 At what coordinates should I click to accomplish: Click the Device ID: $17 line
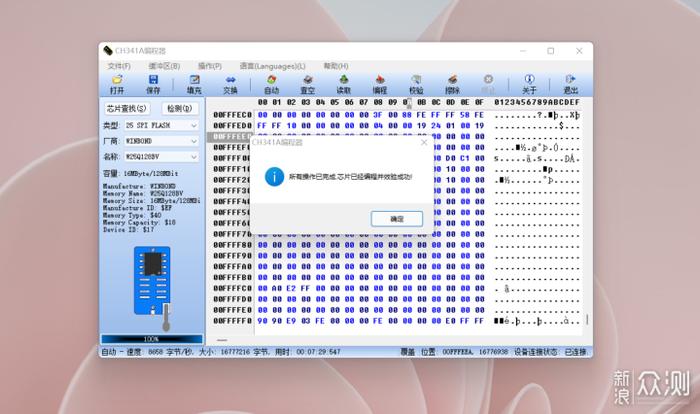(129, 230)
